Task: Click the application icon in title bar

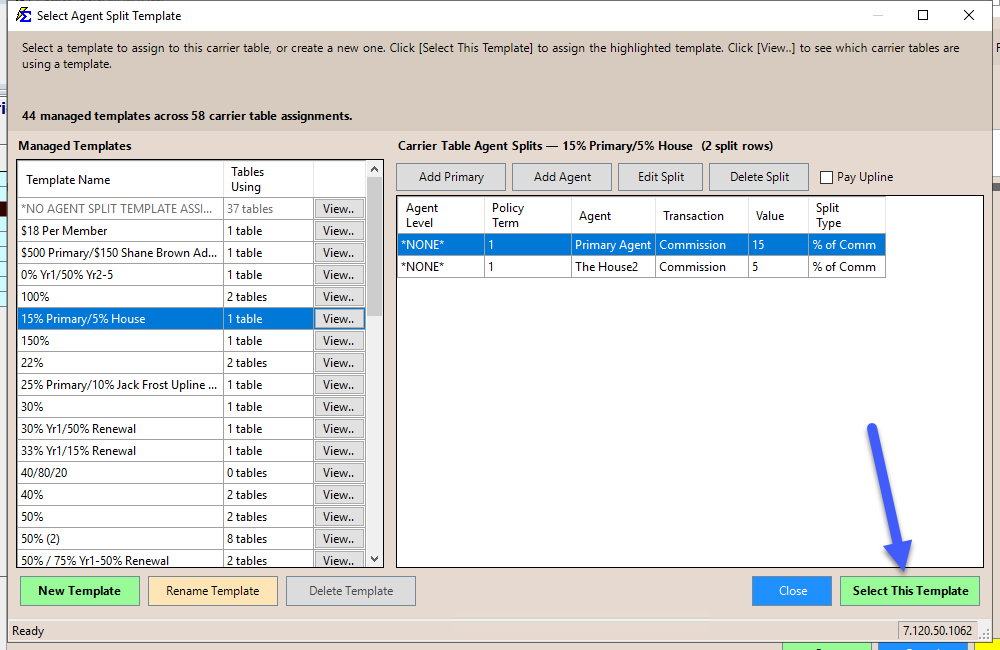Action: tap(23, 16)
